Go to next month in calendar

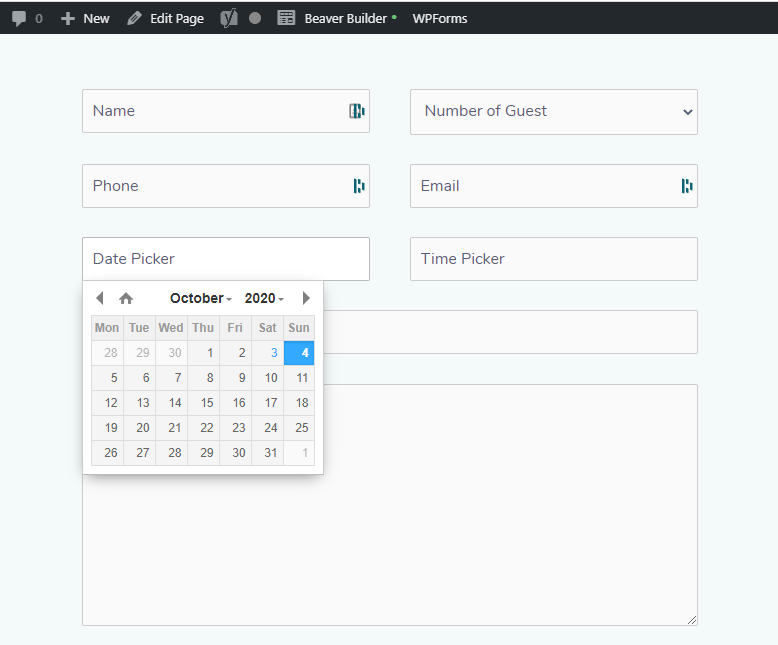306,298
